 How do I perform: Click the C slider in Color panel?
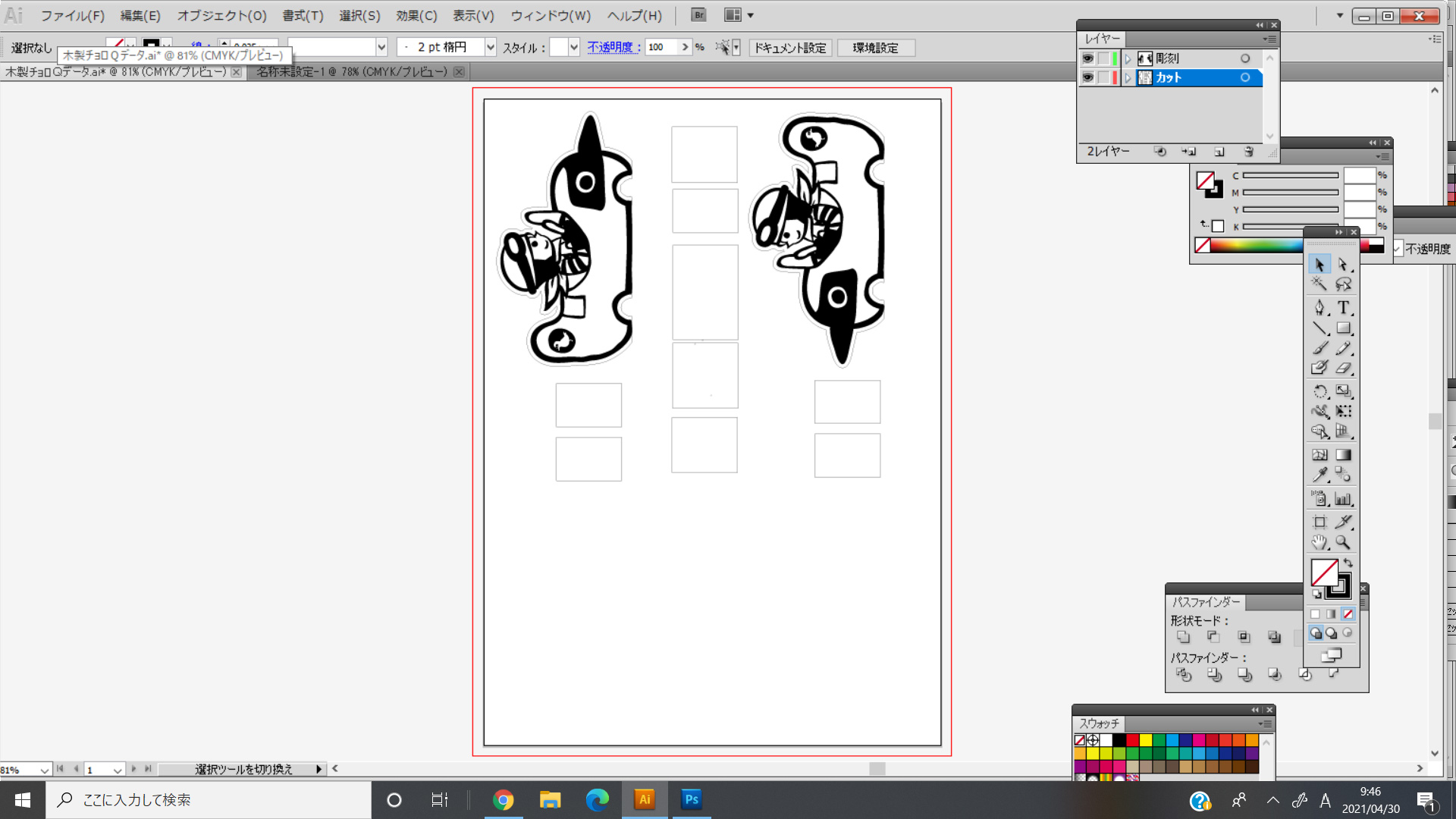1291,175
